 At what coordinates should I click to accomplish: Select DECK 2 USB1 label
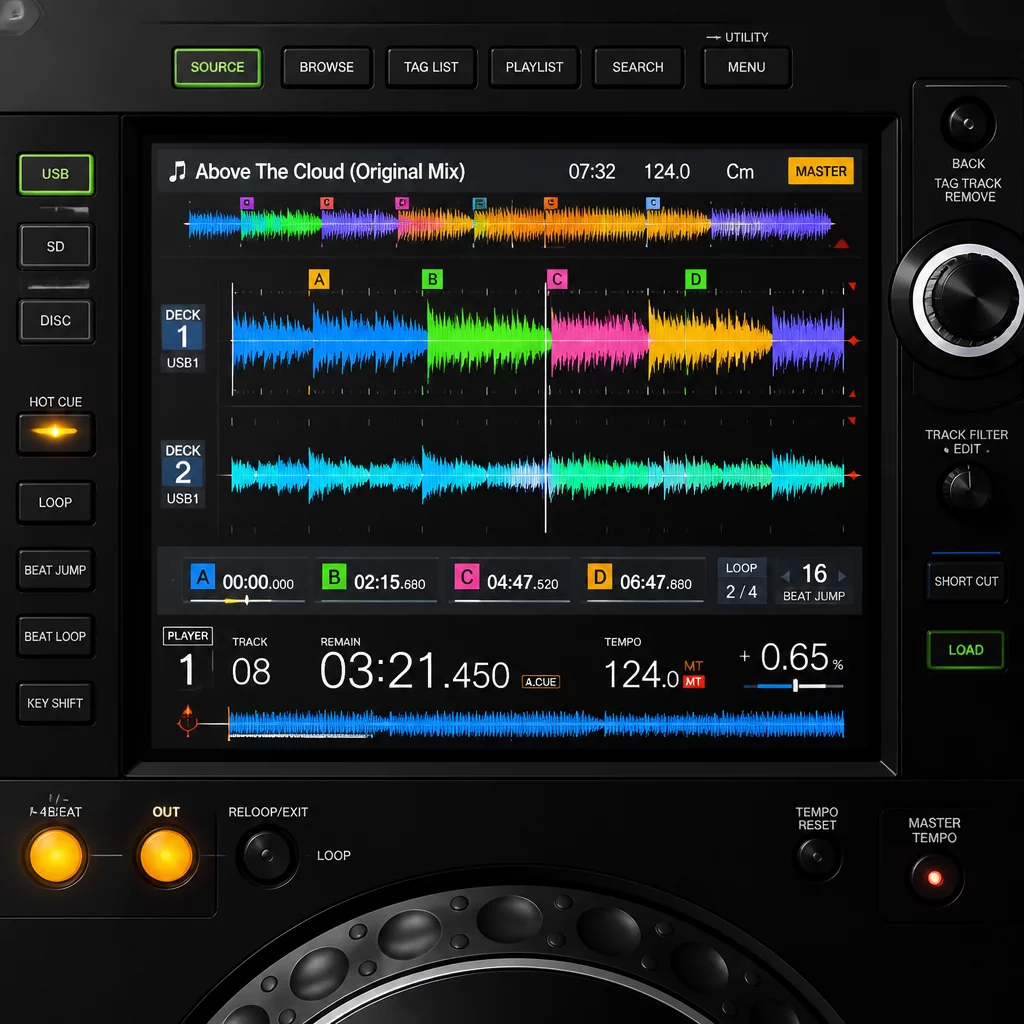click(x=183, y=473)
